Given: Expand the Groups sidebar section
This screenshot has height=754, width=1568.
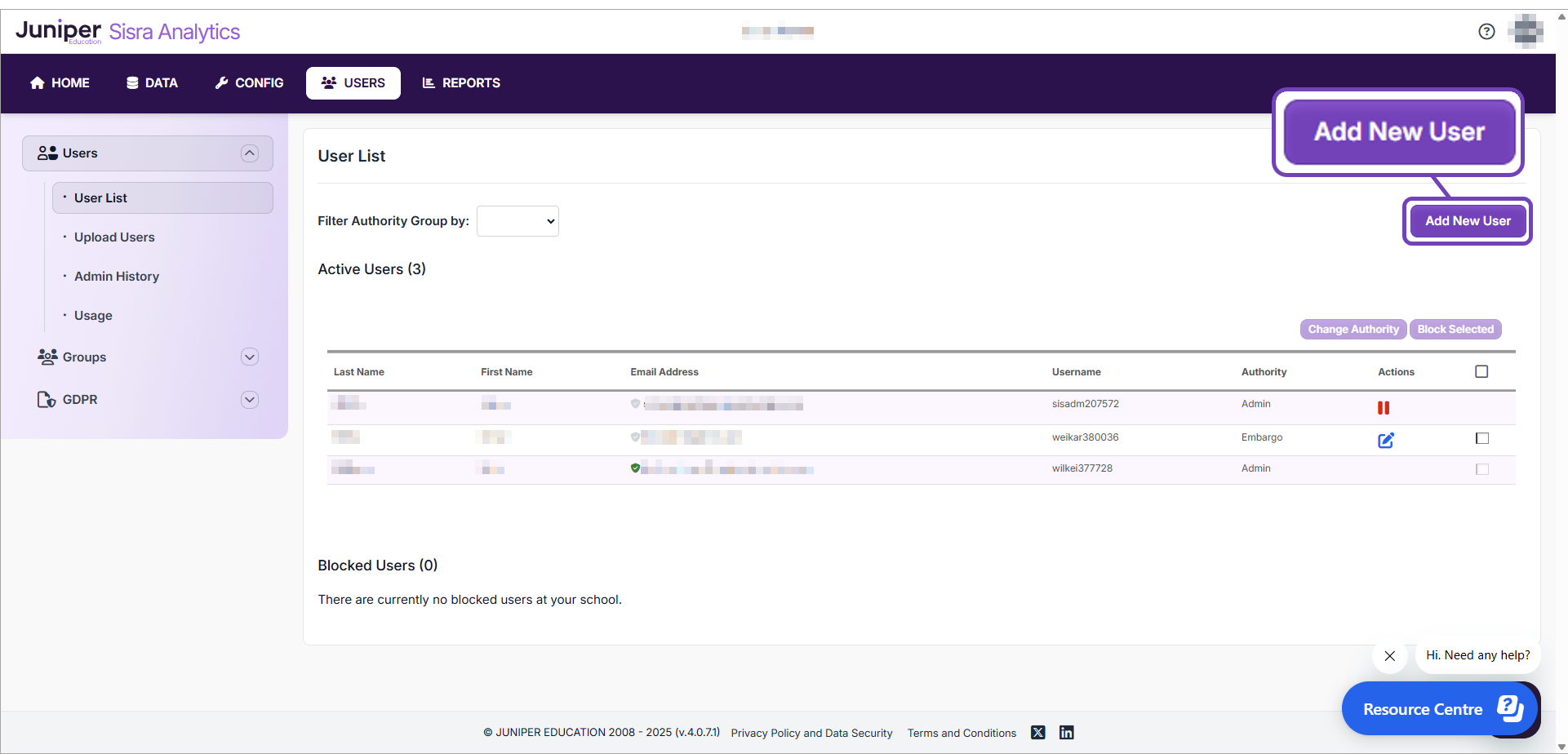Looking at the screenshot, I should tap(250, 357).
